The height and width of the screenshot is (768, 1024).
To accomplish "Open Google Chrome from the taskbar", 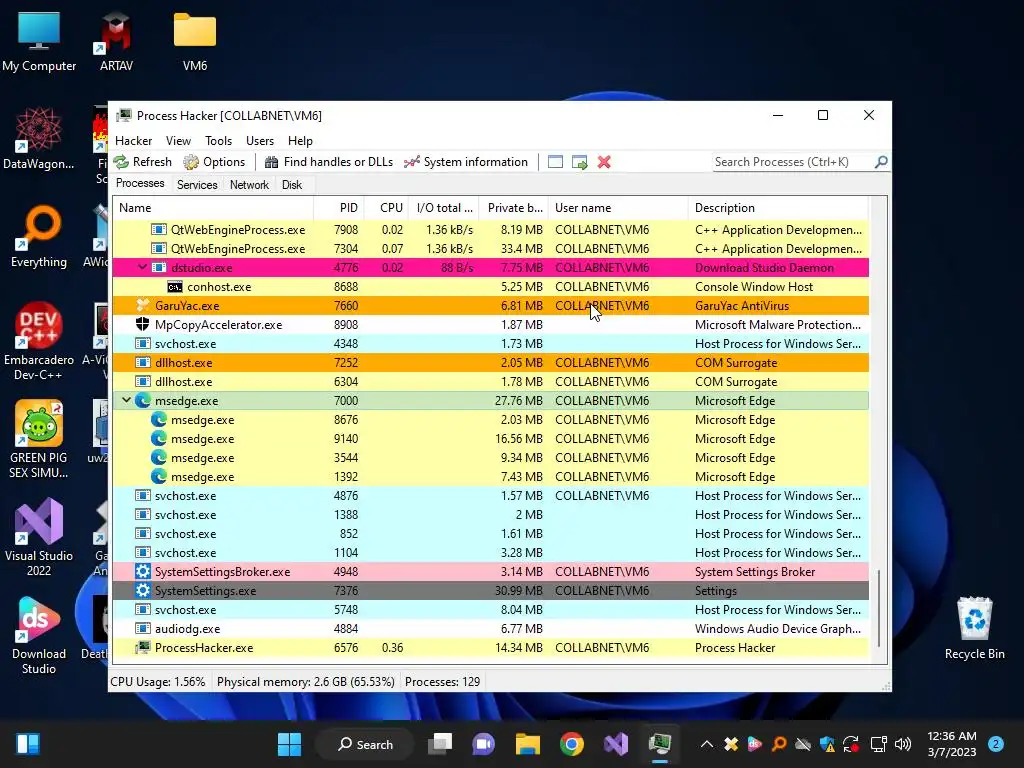I will point(571,744).
